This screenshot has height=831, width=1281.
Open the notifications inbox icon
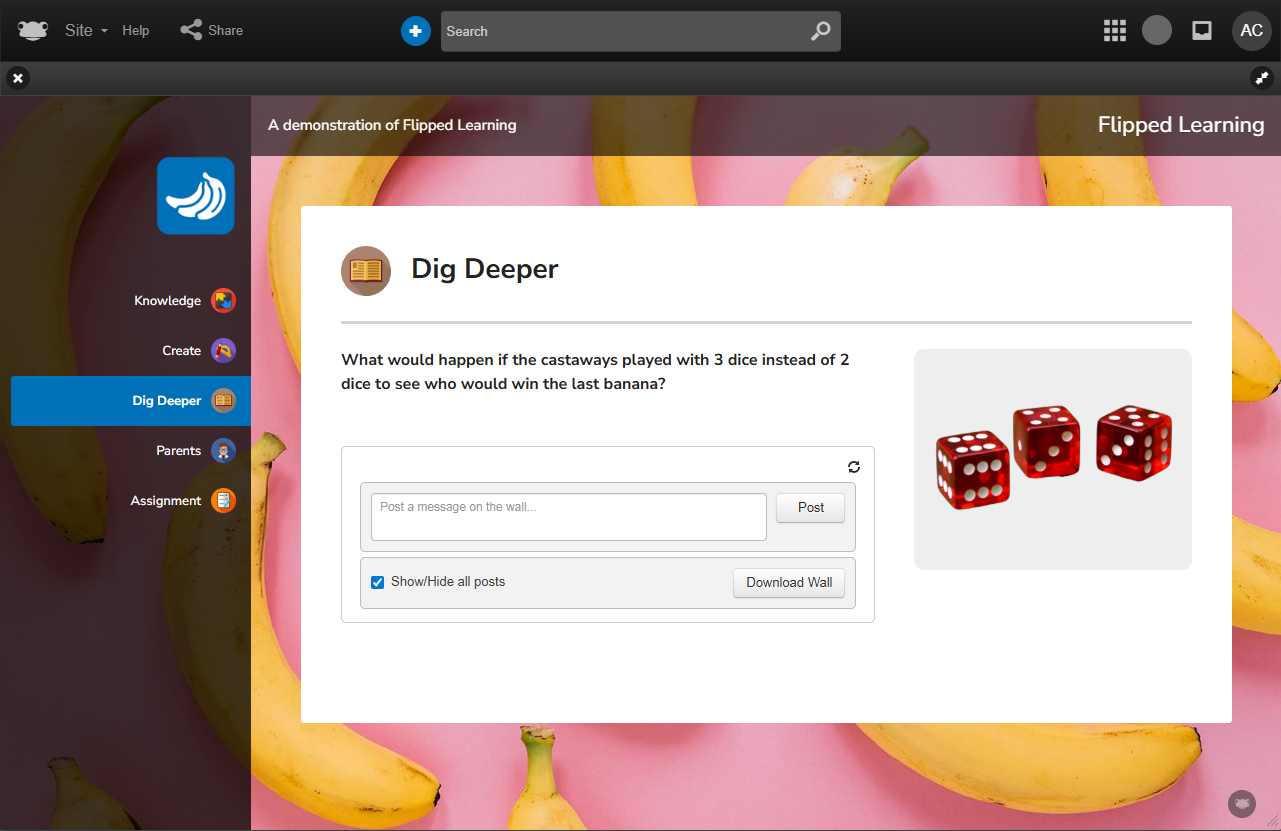[1202, 31]
